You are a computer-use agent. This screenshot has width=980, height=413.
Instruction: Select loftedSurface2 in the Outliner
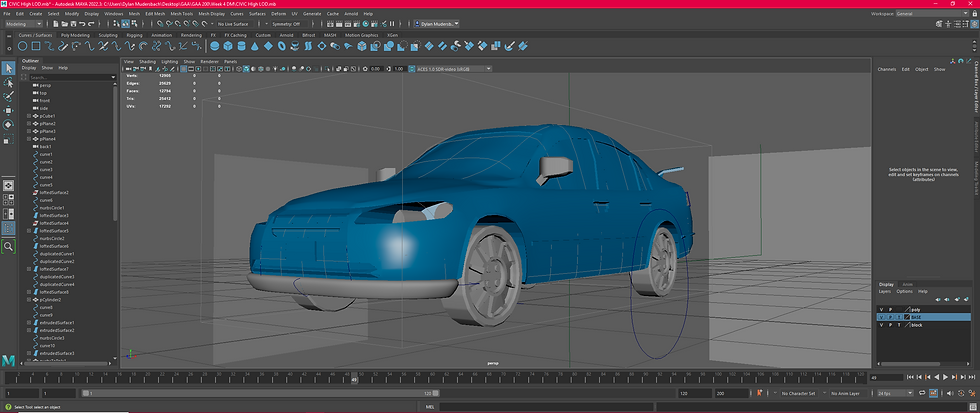pos(53,192)
